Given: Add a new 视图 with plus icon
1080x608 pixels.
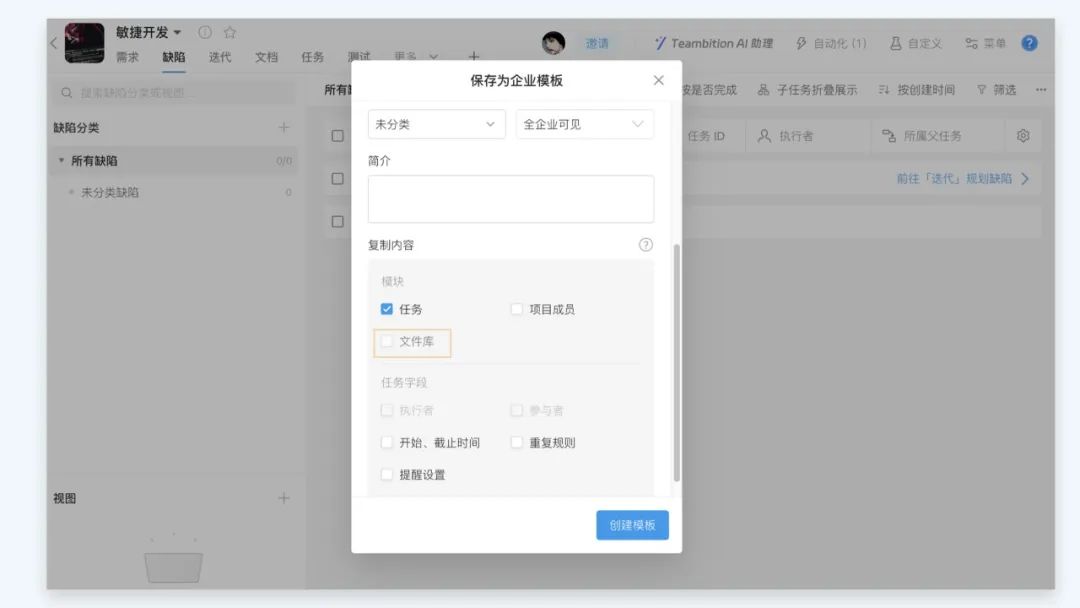Looking at the screenshot, I should coord(284,498).
